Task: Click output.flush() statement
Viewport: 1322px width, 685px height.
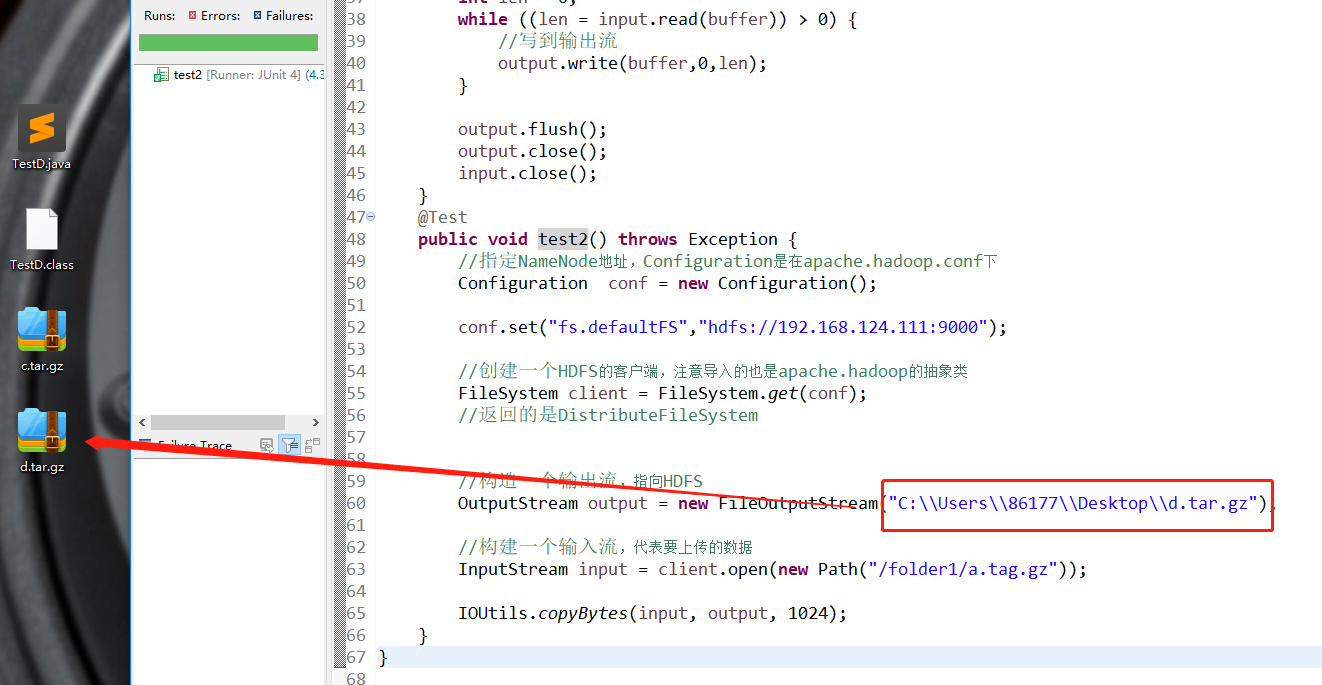Action: (533, 129)
